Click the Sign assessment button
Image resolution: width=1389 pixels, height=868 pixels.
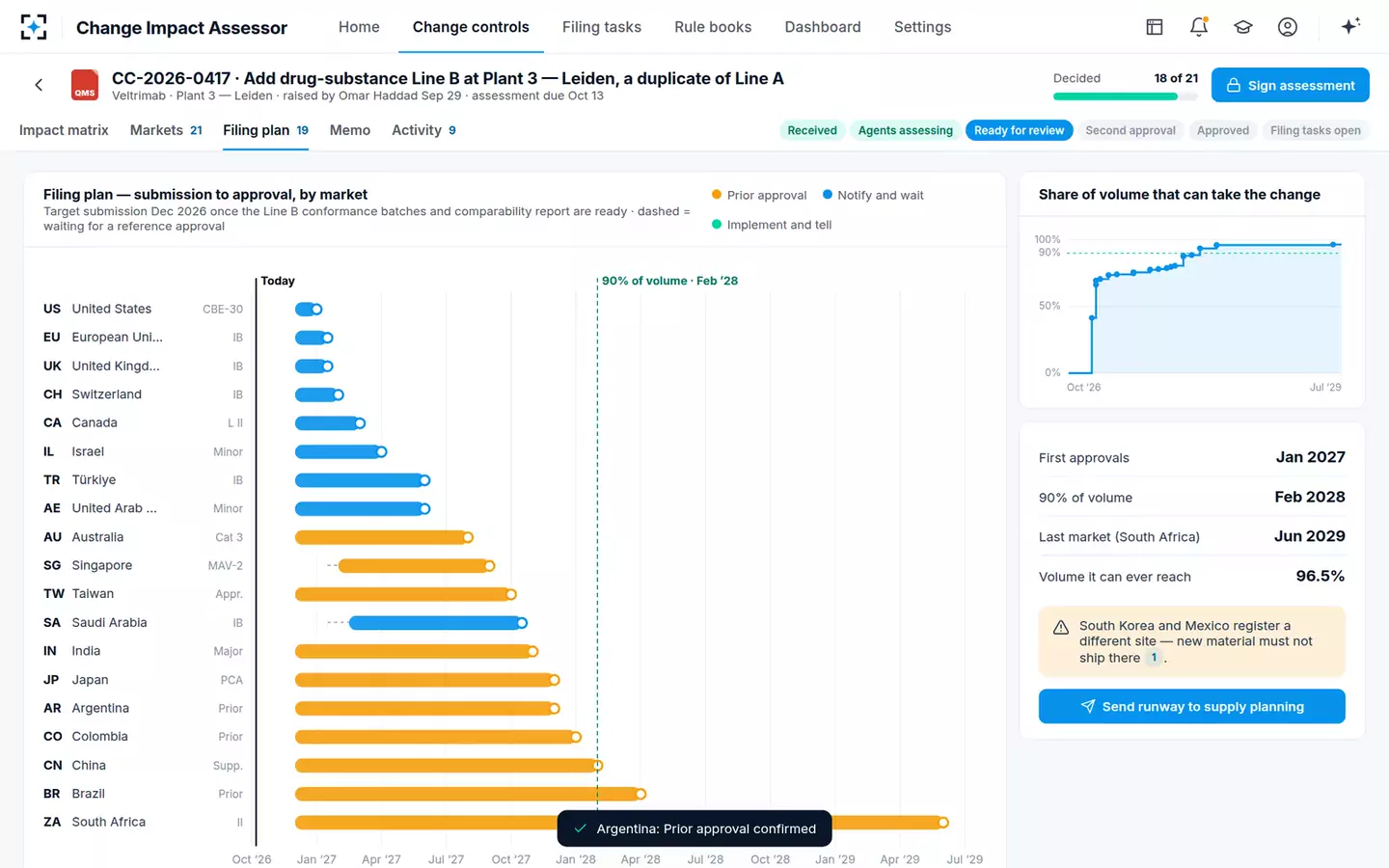[x=1290, y=85]
